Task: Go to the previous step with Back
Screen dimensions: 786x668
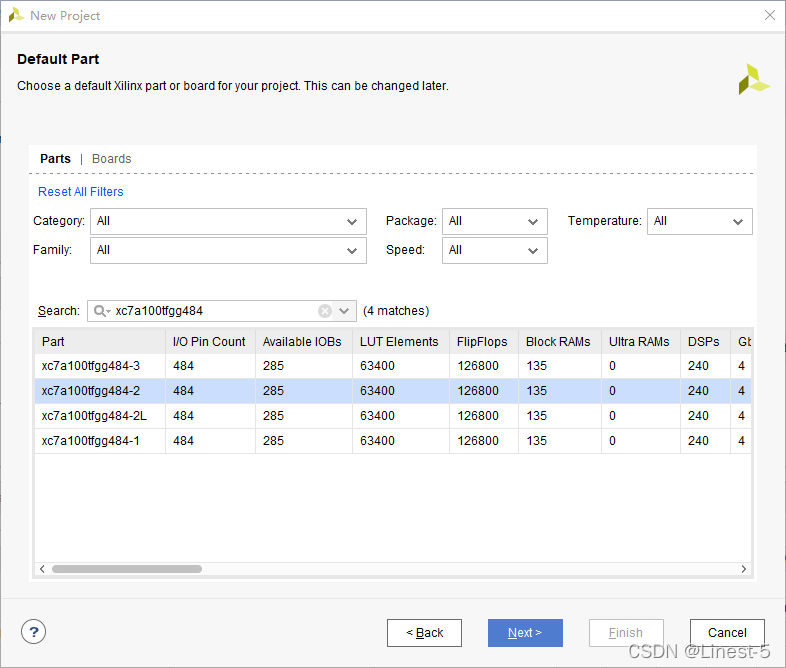Action: click(x=424, y=633)
